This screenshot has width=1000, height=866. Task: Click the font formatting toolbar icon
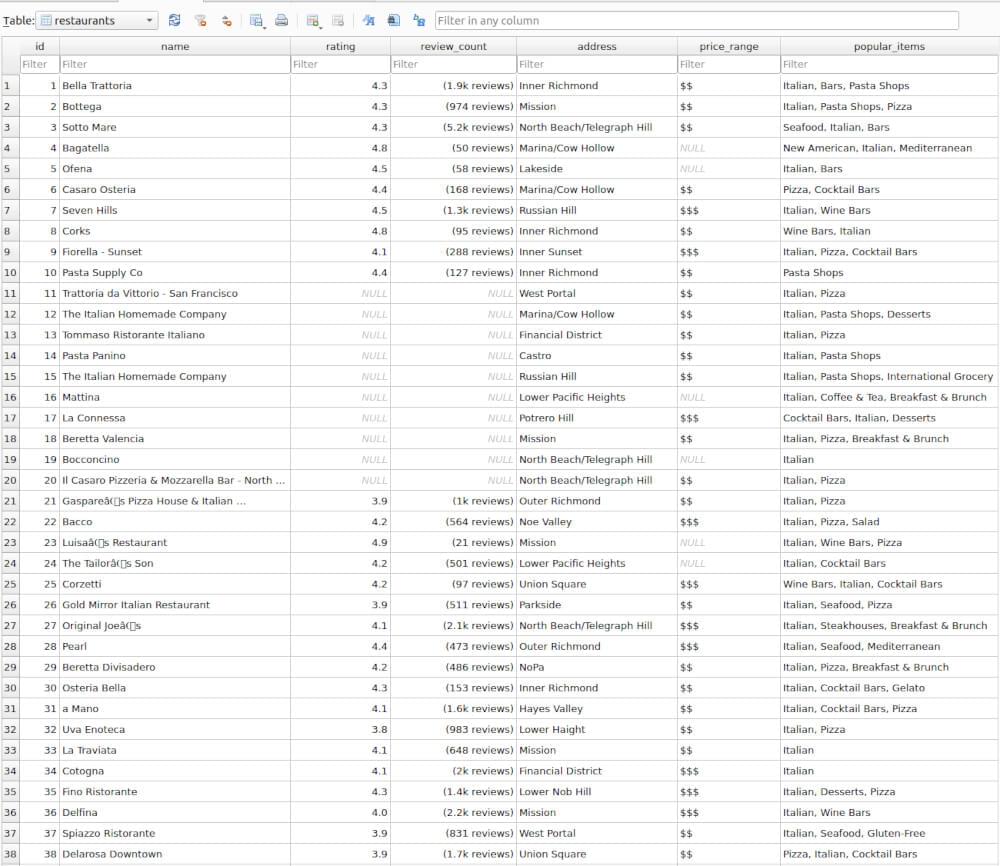(368, 20)
